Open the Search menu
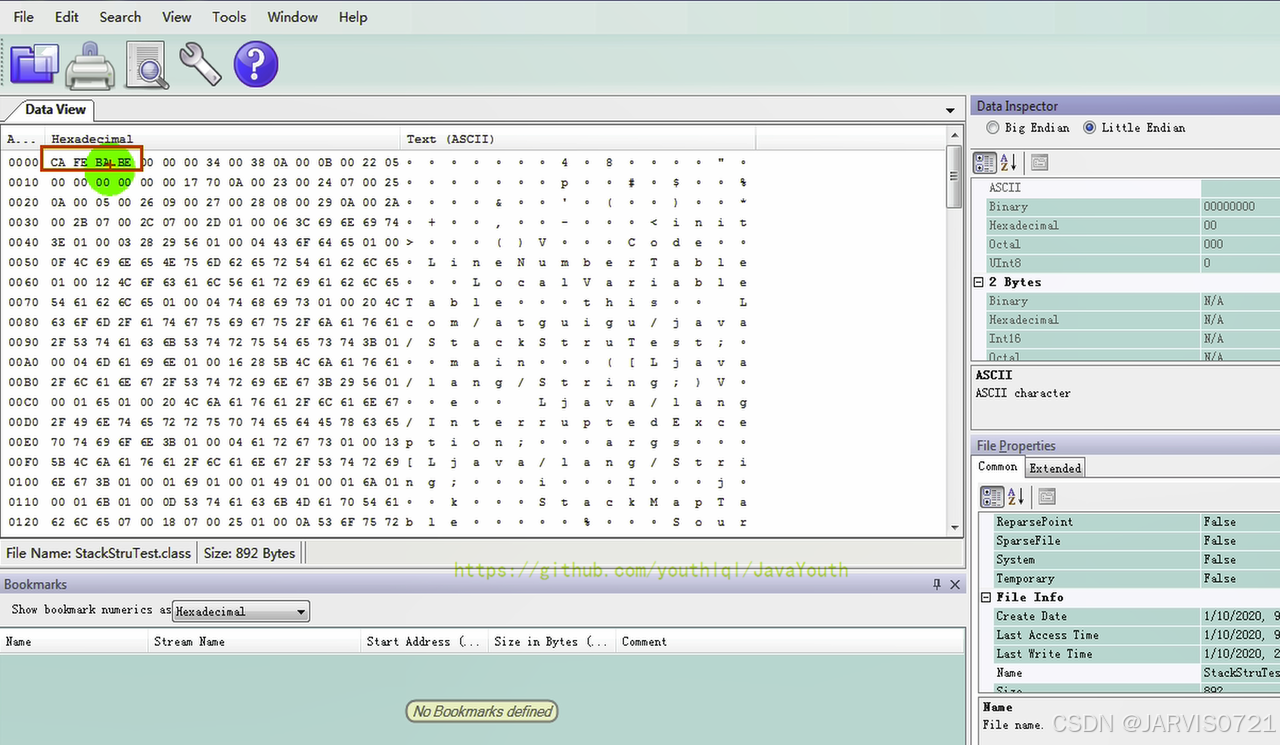 [x=120, y=17]
